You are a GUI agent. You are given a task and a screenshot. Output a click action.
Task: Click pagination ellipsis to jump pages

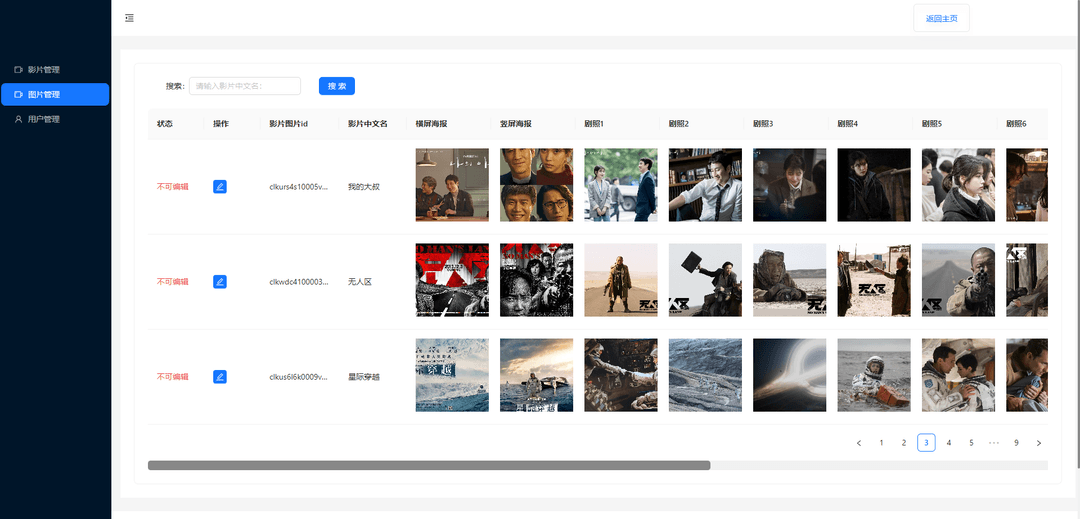pos(994,443)
